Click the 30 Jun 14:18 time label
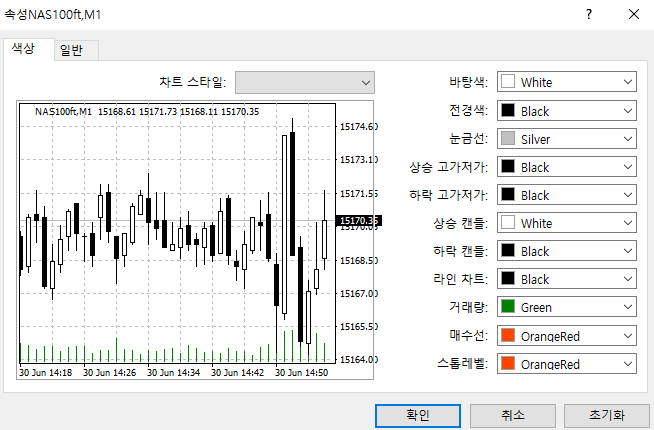The height and width of the screenshot is (430, 654). 45,372
